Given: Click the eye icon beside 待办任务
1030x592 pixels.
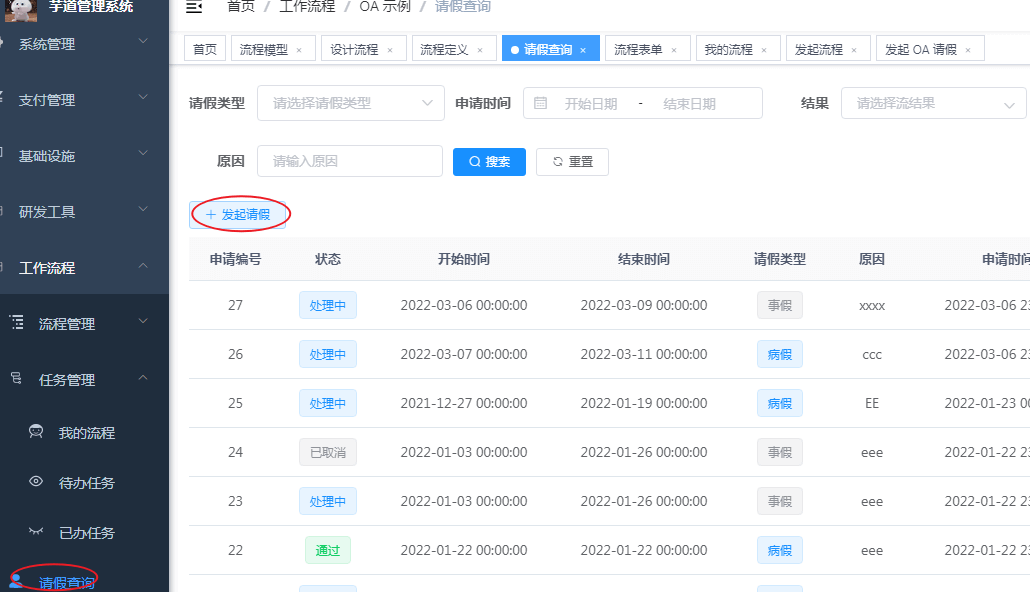Looking at the screenshot, I should 37,480.
